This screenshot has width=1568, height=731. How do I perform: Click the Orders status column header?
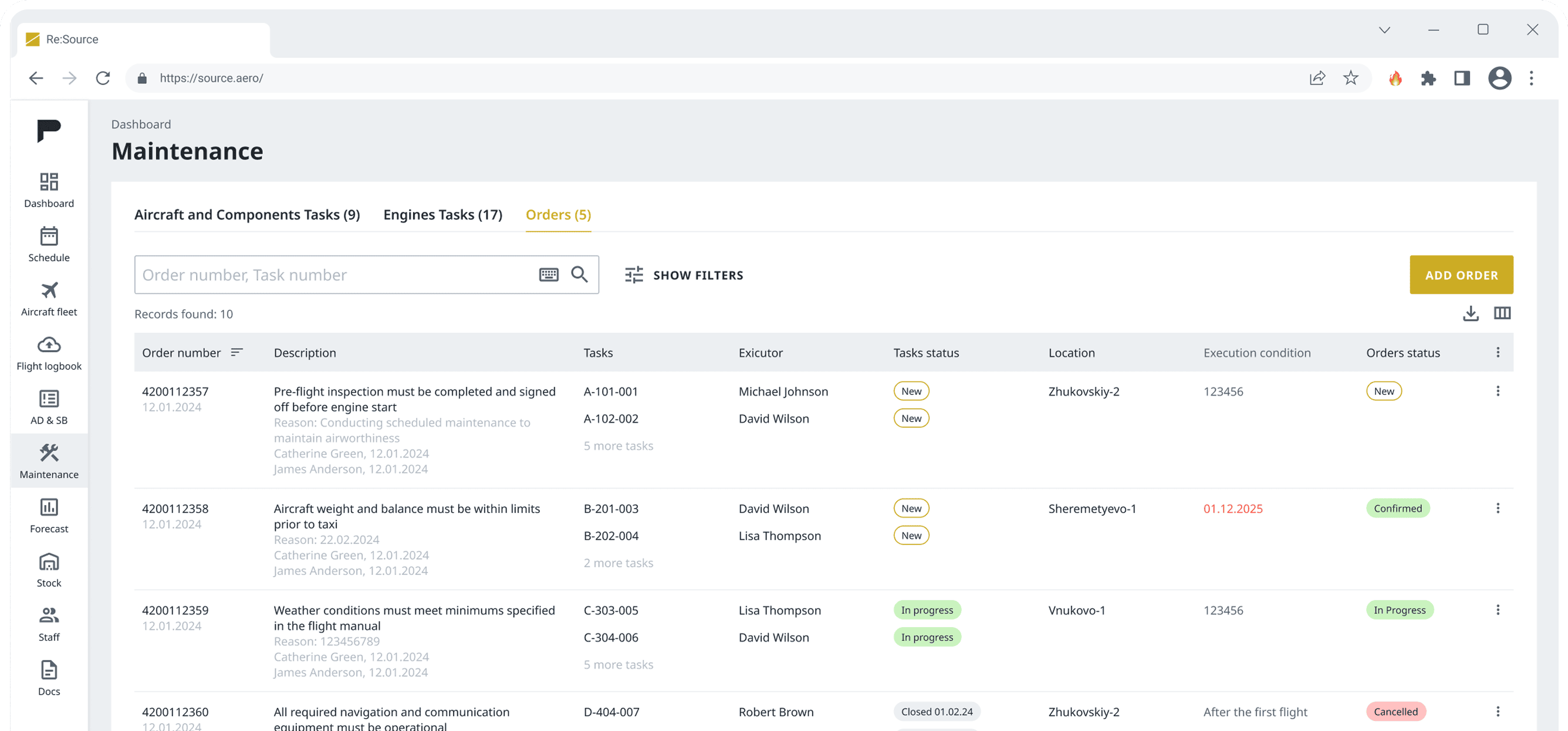[1403, 353]
